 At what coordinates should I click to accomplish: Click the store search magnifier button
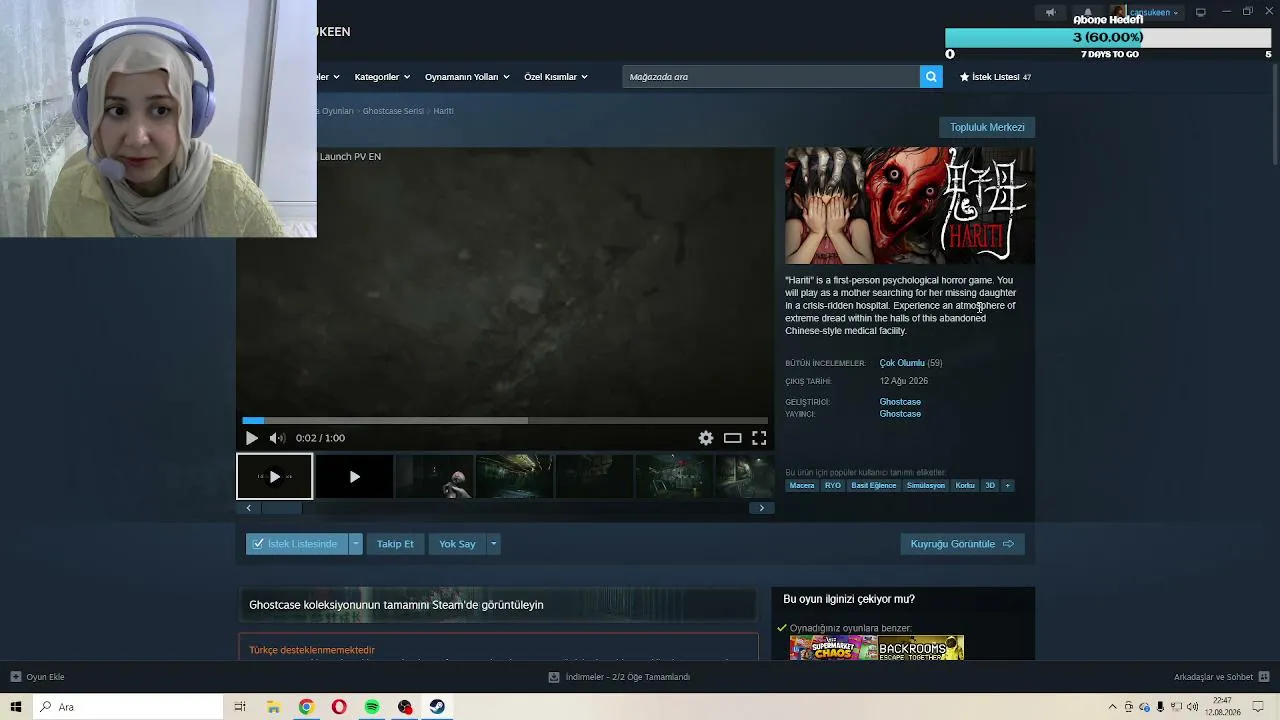[x=931, y=77]
